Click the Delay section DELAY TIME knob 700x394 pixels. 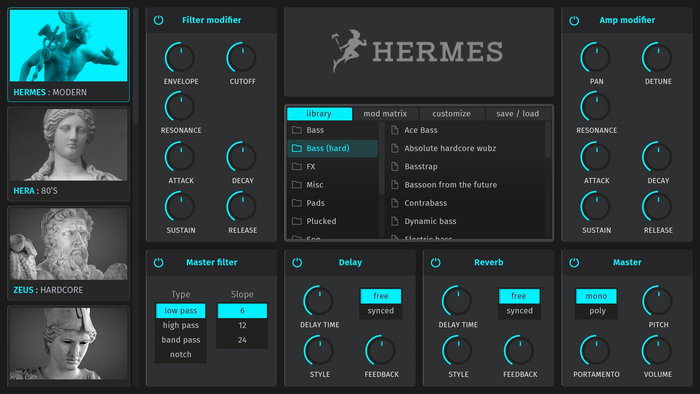click(x=319, y=301)
